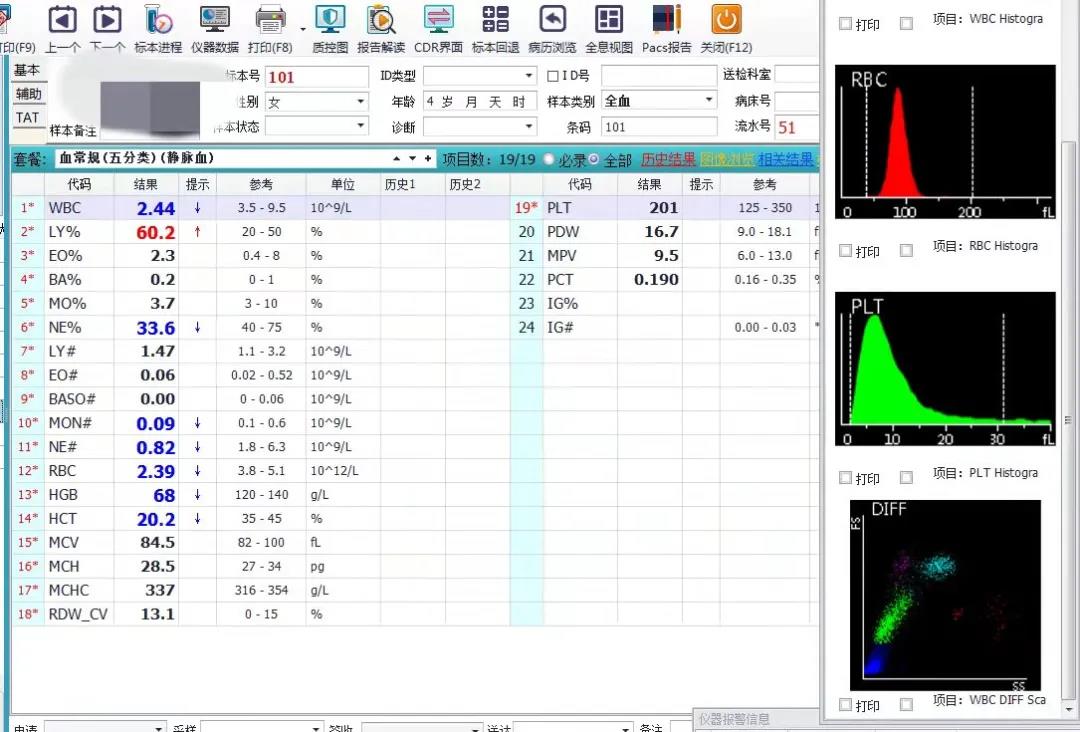Screen dimensions: 1080x732
Task: Tick 打印 checkbox under WBC histogram
Action: pos(846,23)
